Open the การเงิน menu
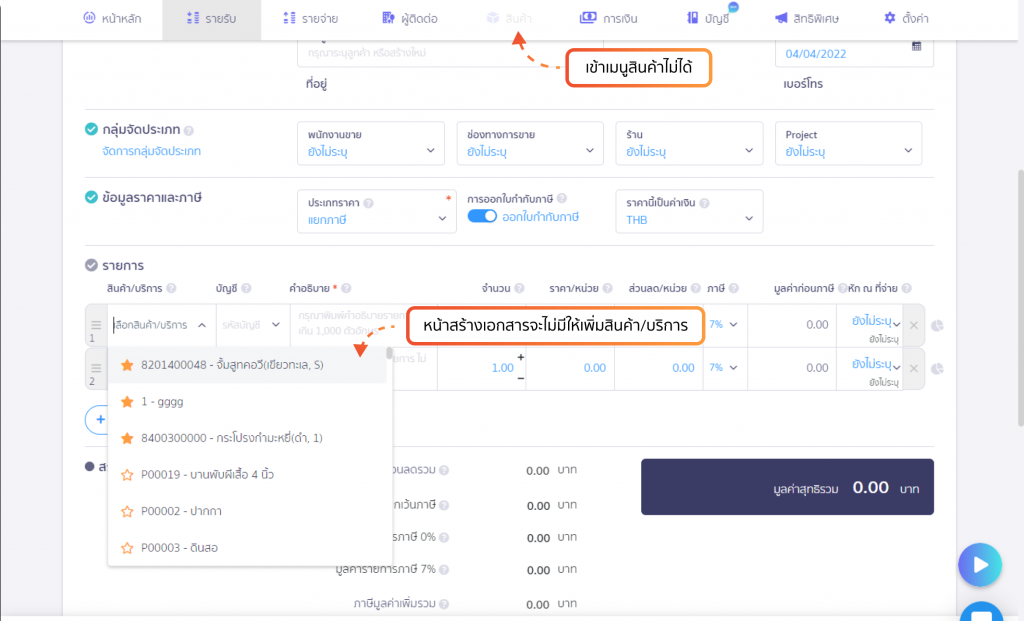The image size is (1024, 621). click(609, 18)
